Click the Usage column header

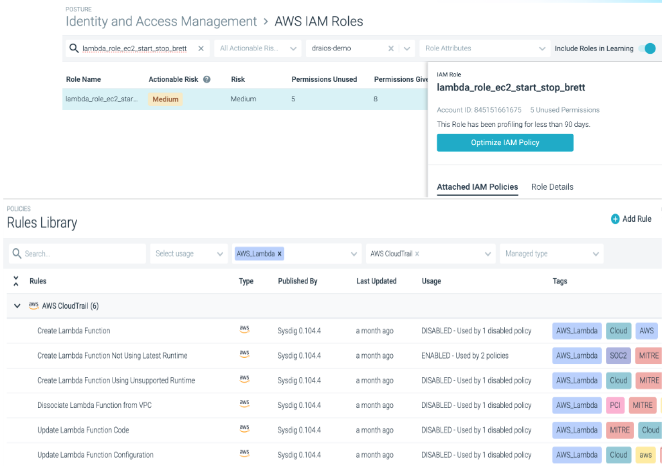(x=431, y=281)
